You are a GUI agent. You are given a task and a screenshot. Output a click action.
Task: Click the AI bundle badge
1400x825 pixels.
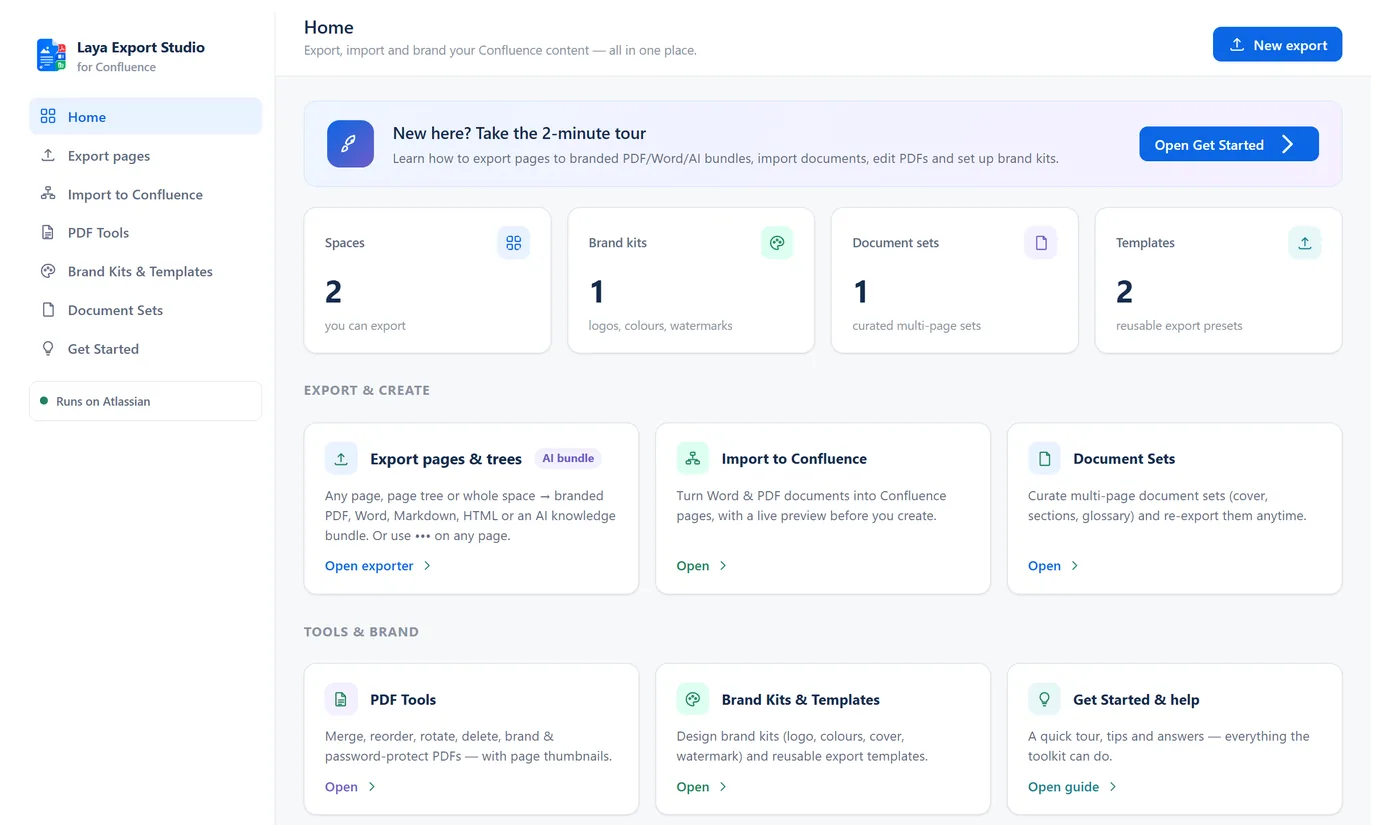pyautogui.click(x=568, y=458)
